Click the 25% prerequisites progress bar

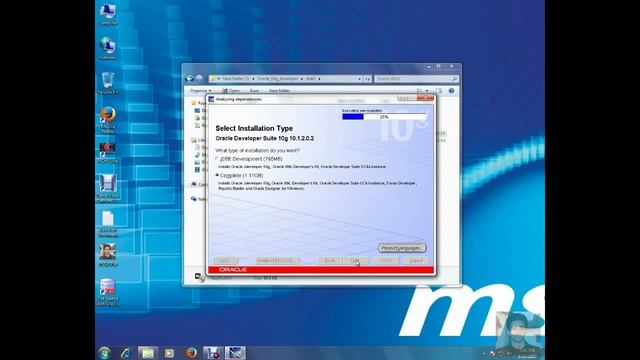384,117
